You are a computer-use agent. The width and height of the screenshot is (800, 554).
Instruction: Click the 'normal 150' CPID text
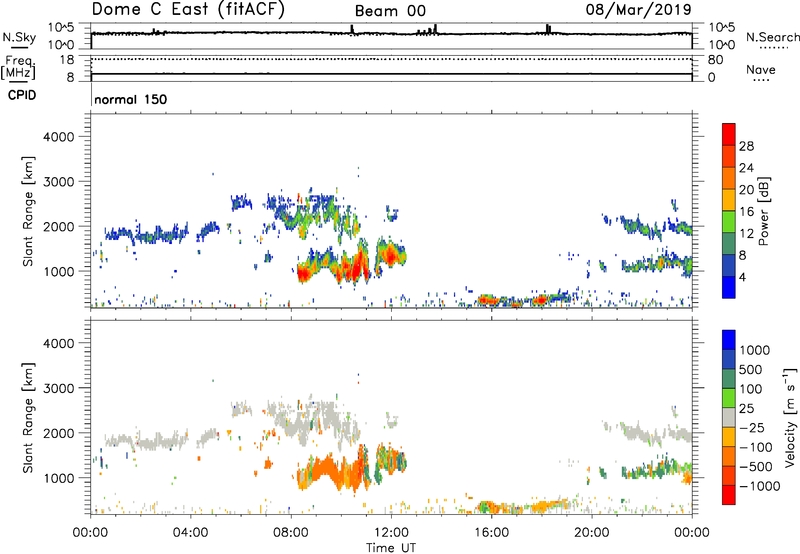pyautogui.click(x=131, y=99)
